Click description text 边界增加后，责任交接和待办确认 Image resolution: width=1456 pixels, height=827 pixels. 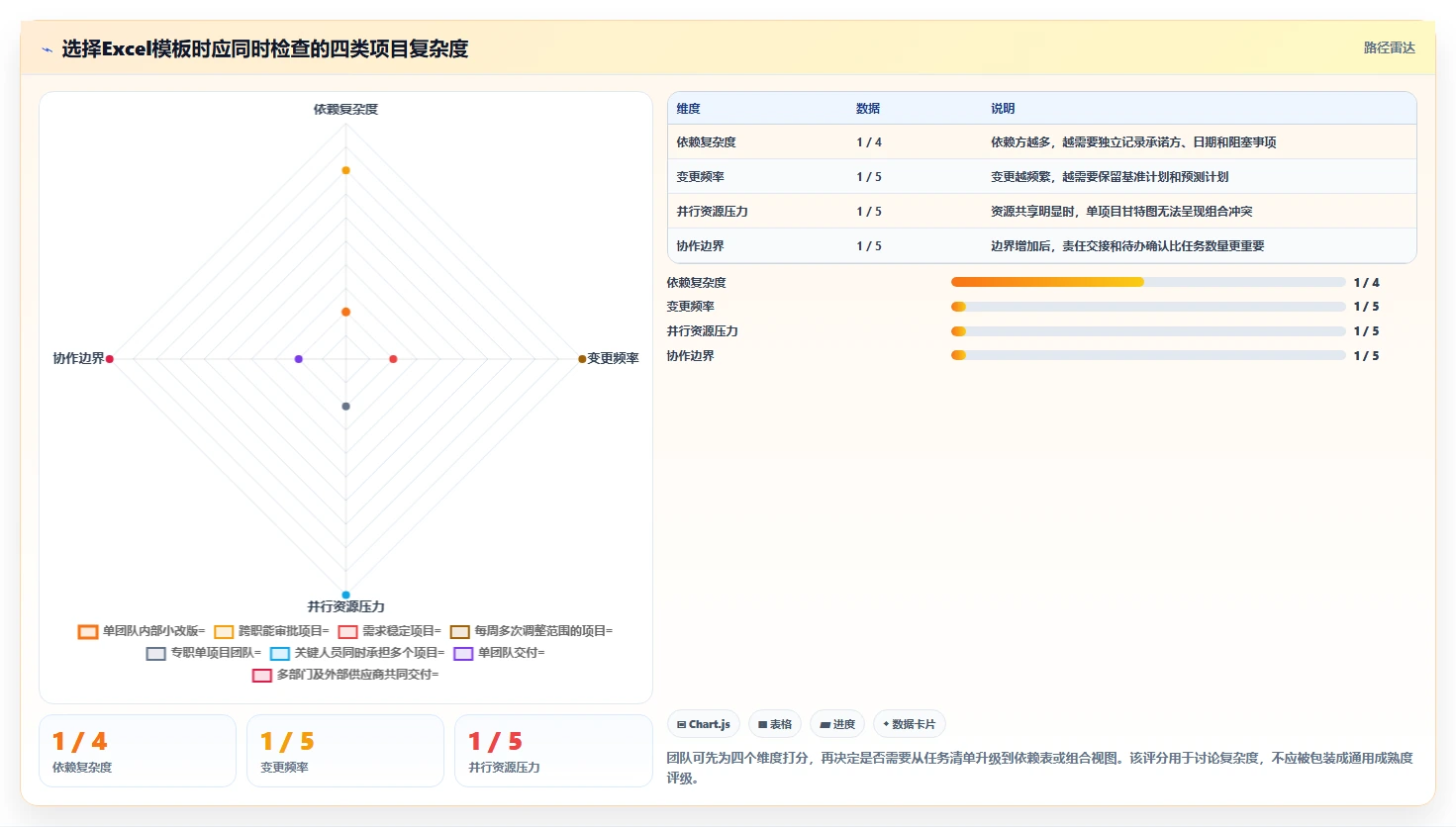[x=1127, y=246]
